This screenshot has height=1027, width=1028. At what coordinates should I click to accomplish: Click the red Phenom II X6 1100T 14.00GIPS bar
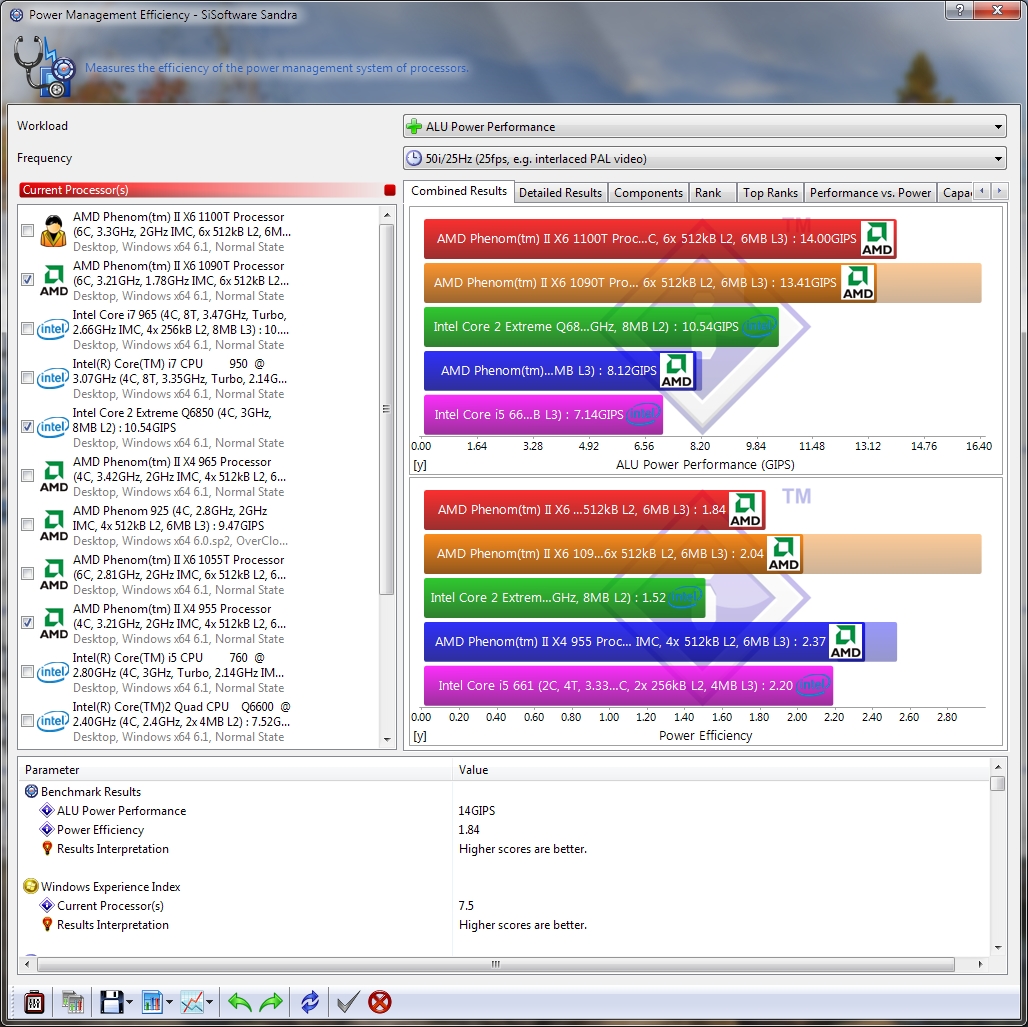point(660,239)
